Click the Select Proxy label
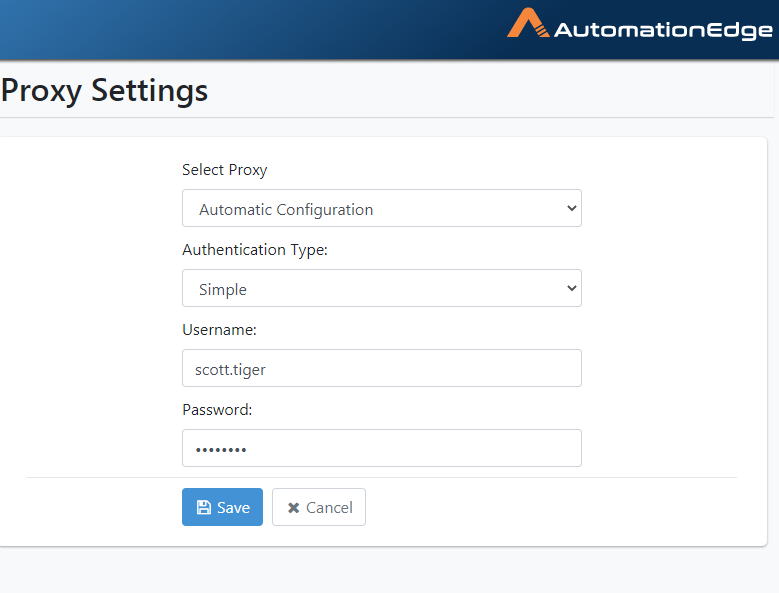 point(225,170)
